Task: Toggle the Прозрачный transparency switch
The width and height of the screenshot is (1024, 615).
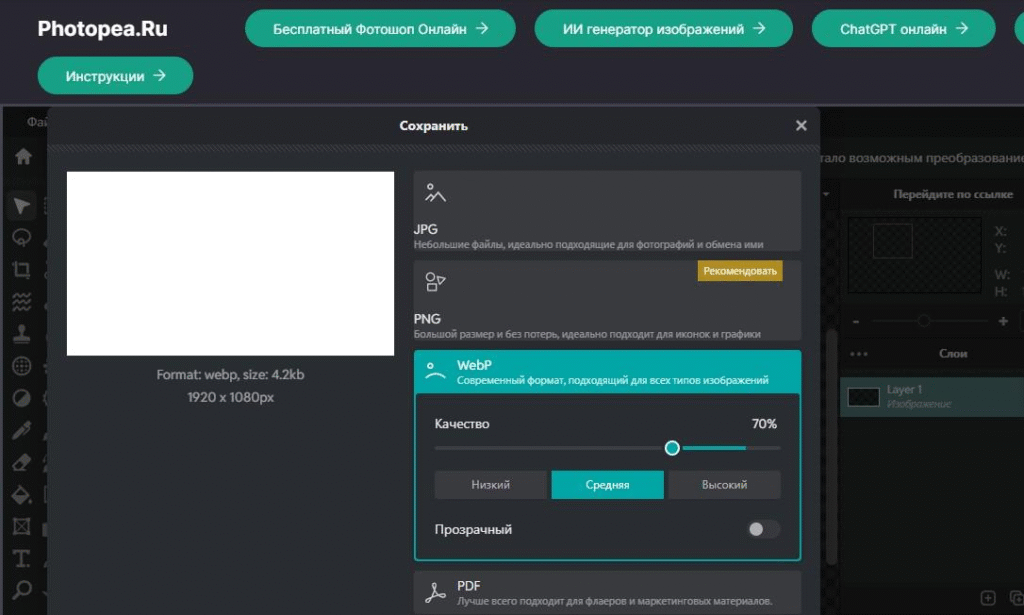Action: click(x=763, y=529)
